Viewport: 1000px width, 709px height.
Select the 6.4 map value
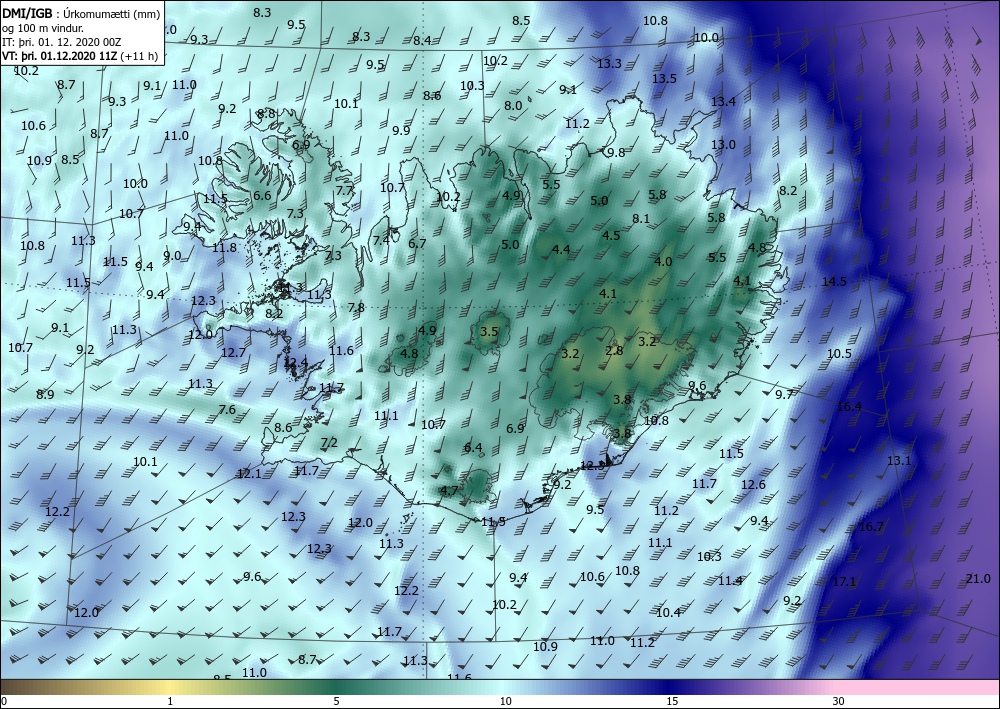[x=473, y=448]
